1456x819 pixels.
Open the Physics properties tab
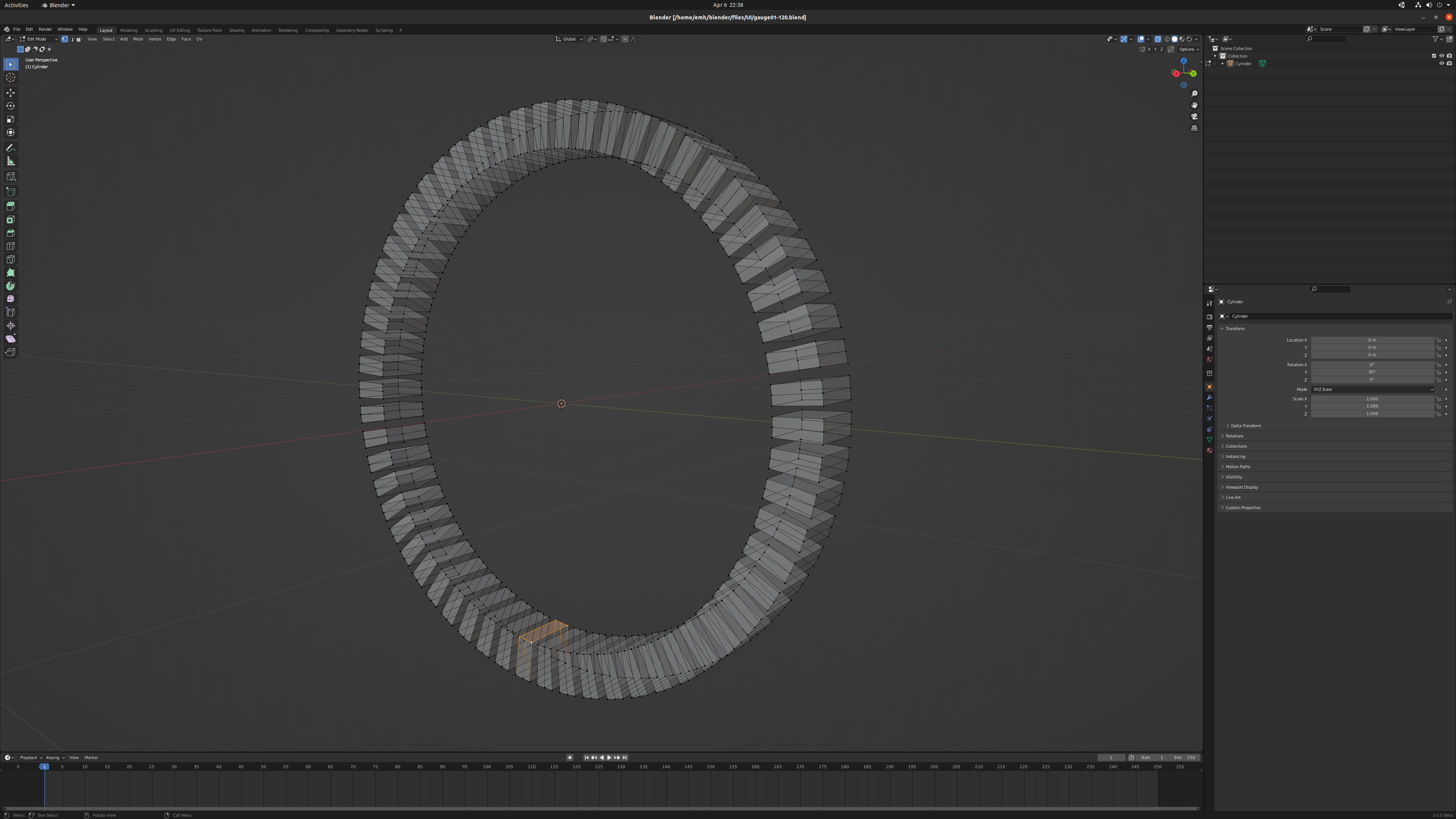pos(1209,419)
